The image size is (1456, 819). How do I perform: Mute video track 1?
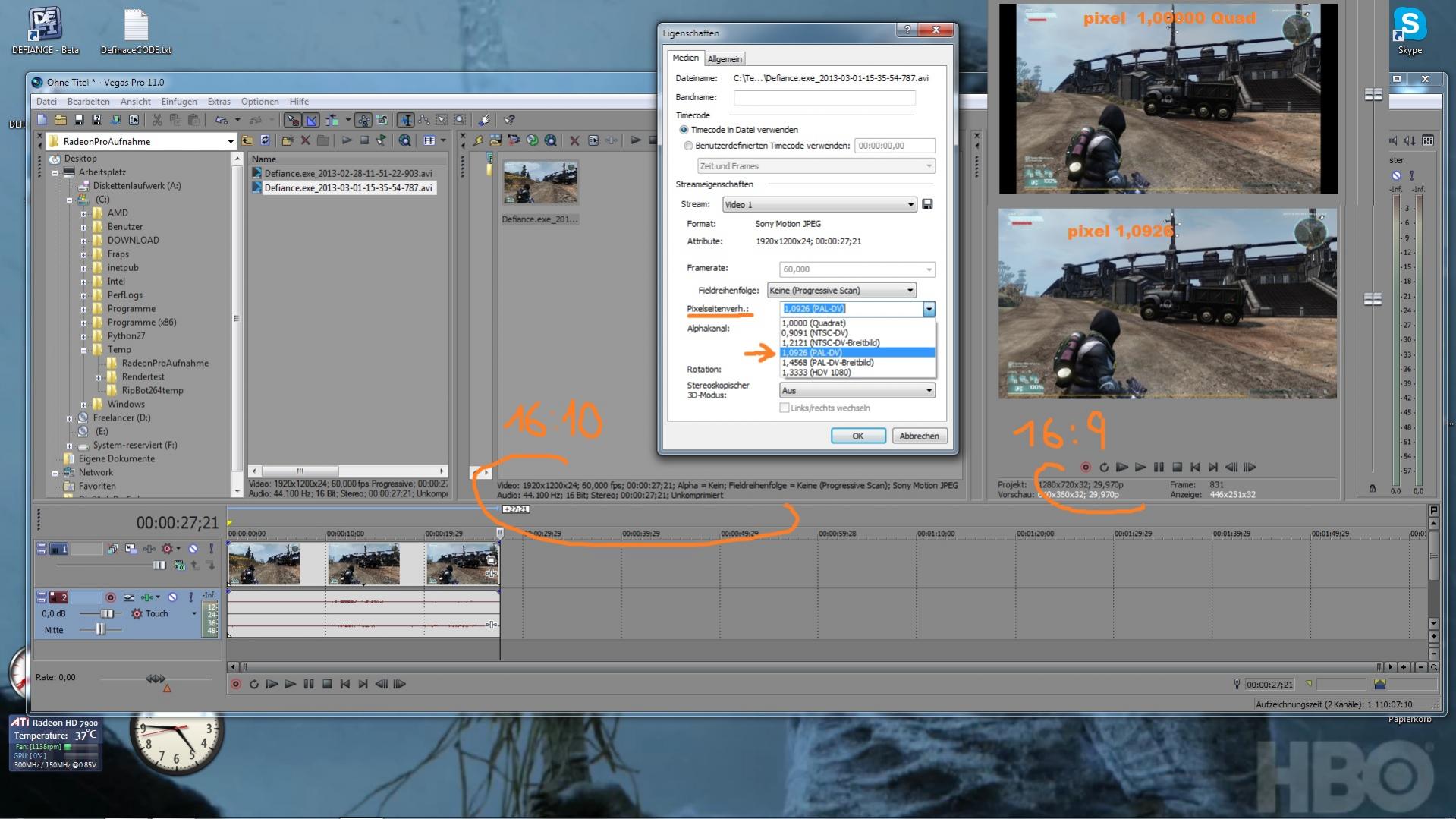click(x=193, y=549)
